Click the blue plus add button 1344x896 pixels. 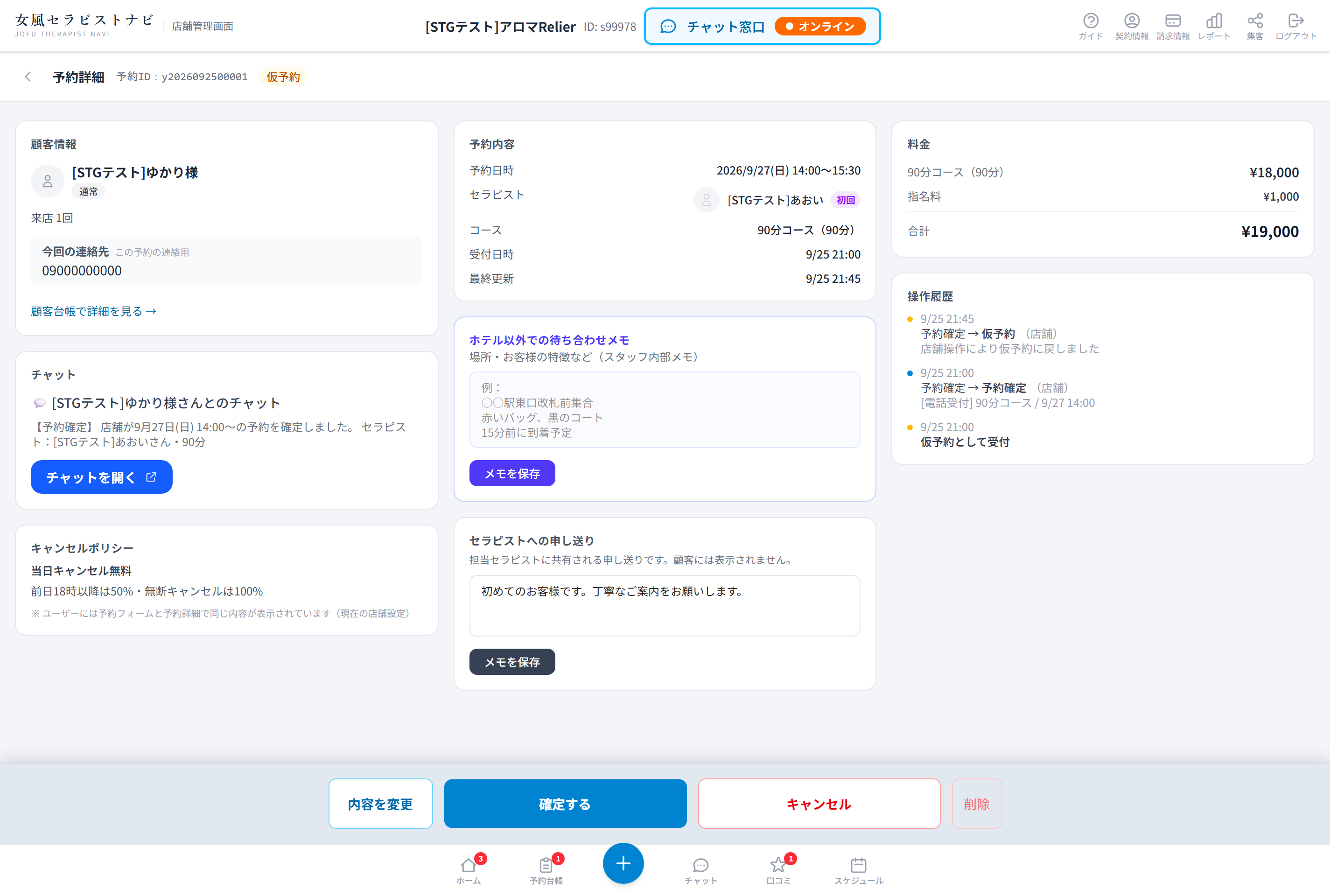[x=630, y=872]
